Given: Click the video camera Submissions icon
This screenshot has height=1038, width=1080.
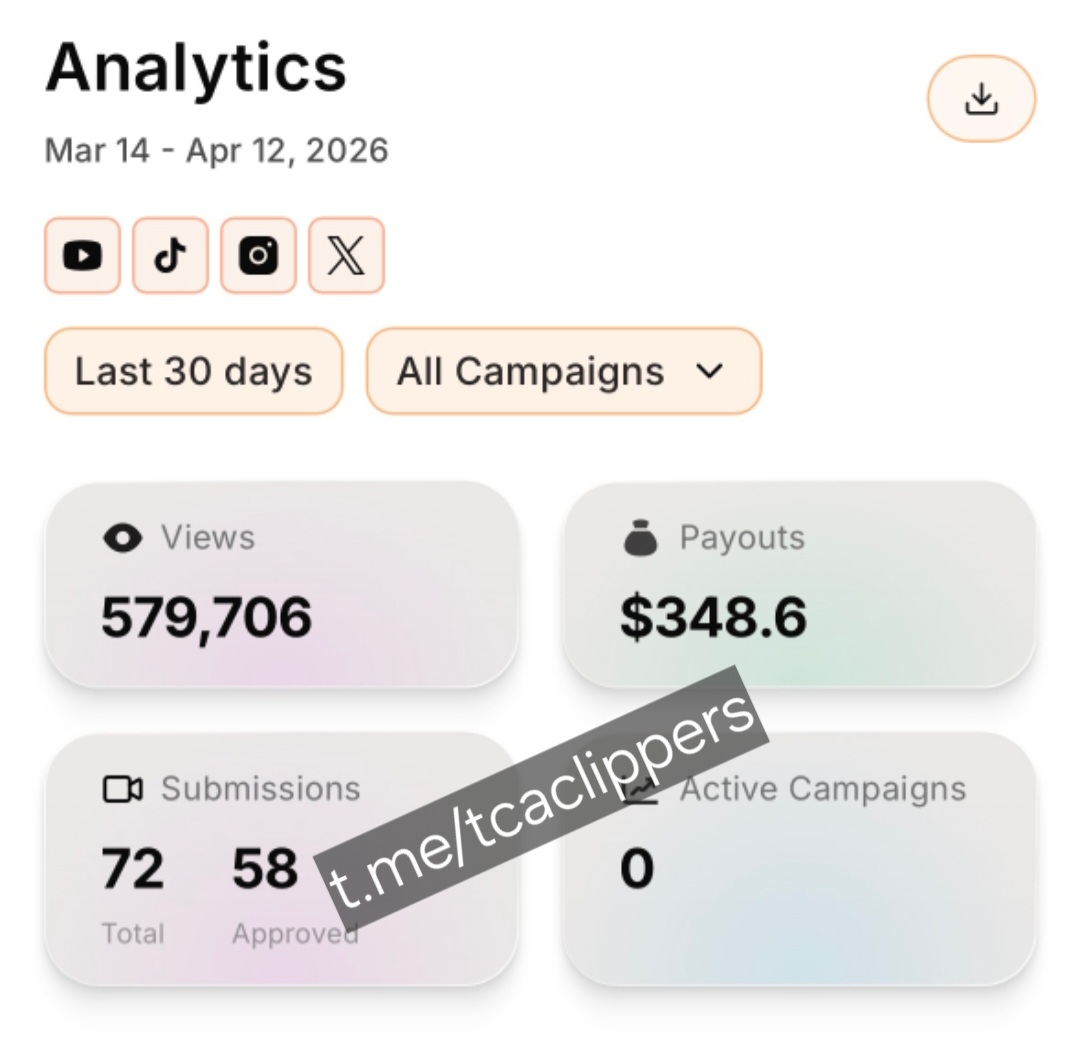Looking at the screenshot, I should (122, 789).
